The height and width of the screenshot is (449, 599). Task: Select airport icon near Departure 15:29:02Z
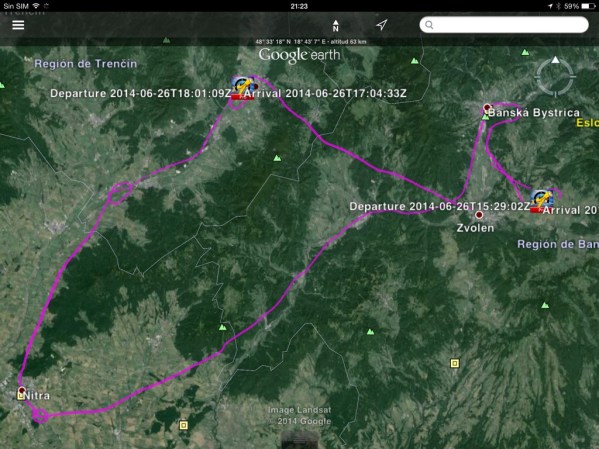point(542,201)
